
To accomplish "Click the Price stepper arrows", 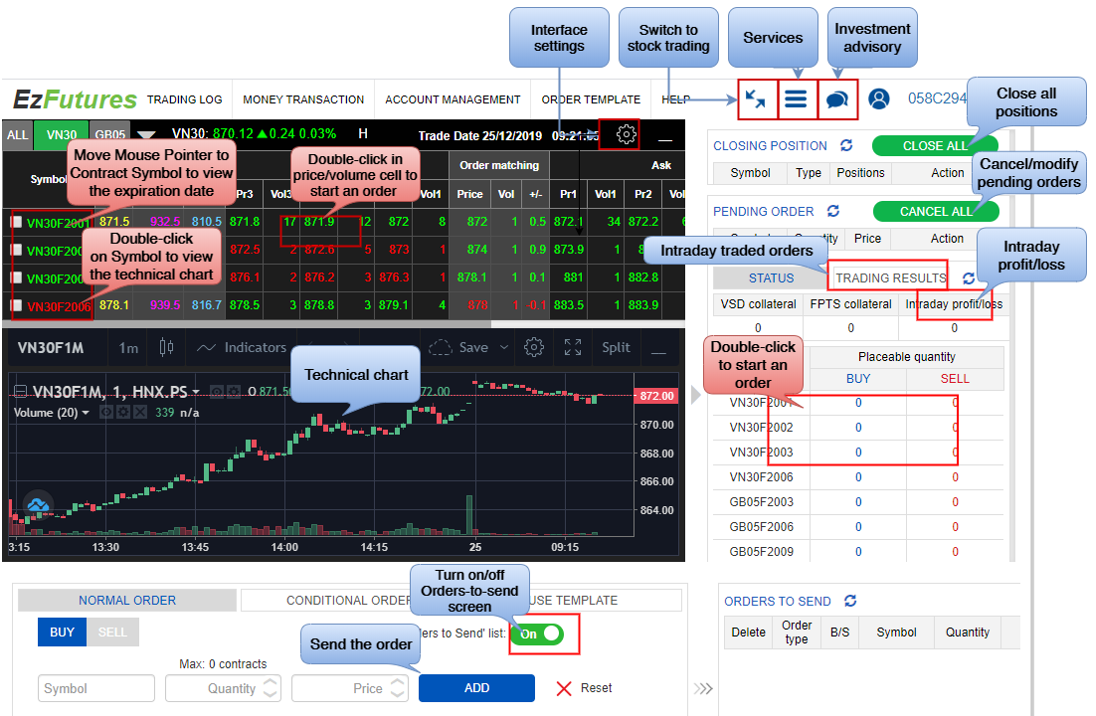I will pos(398,688).
